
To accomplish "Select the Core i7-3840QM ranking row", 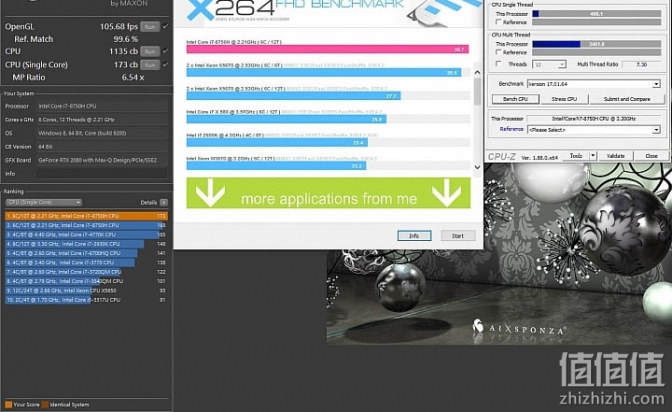I will coord(86,281).
